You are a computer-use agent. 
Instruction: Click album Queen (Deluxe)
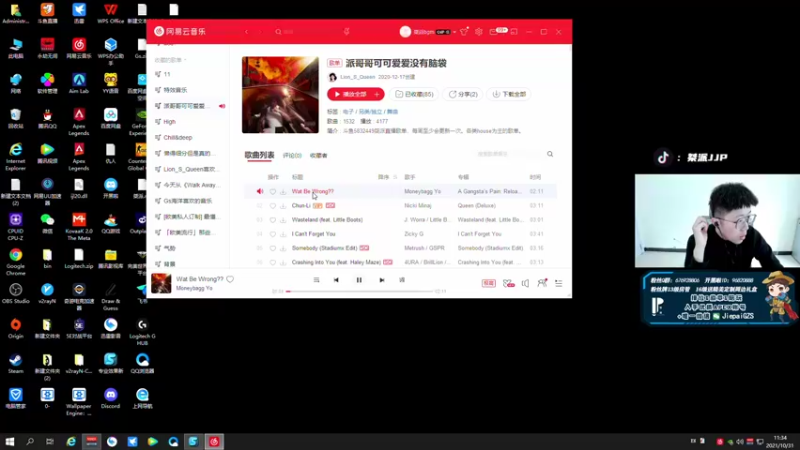(477, 206)
